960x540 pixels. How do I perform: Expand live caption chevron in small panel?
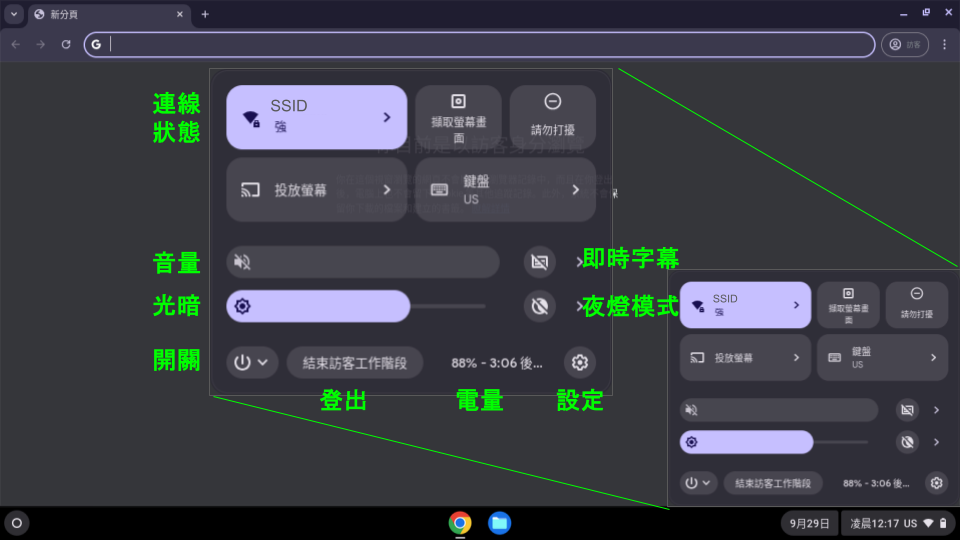(936, 410)
